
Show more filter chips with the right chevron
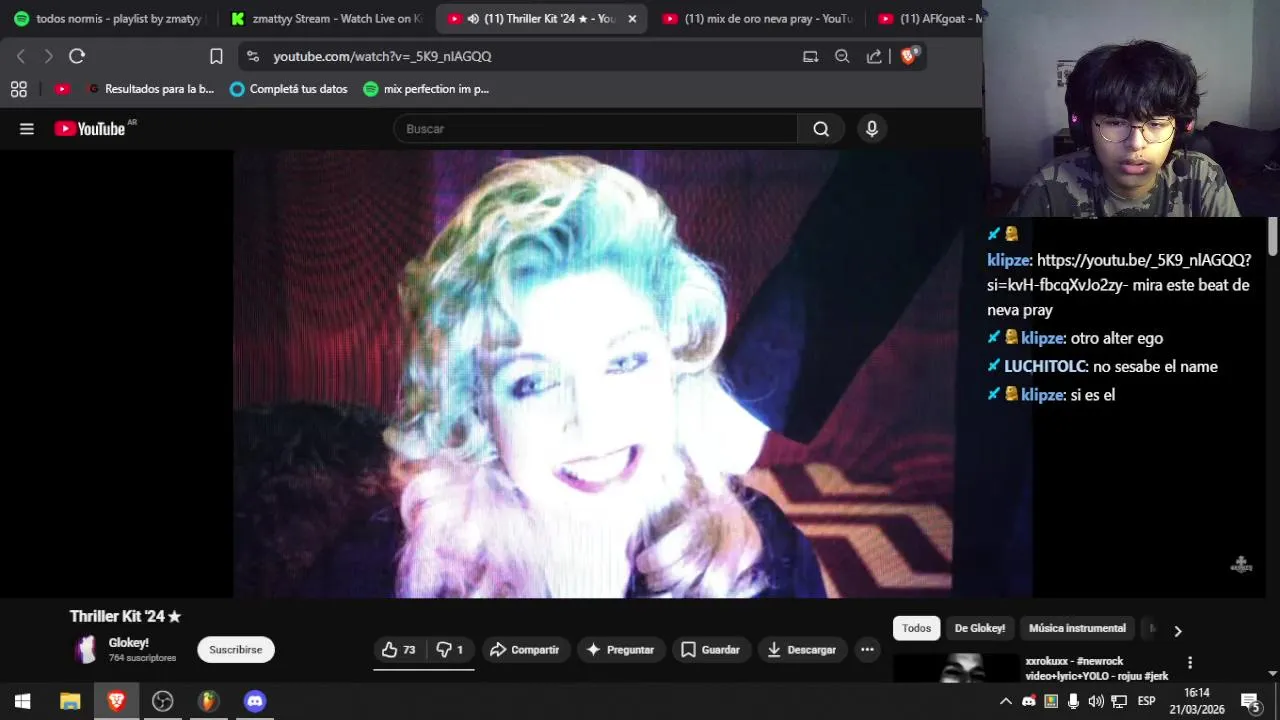tap(1177, 631)
